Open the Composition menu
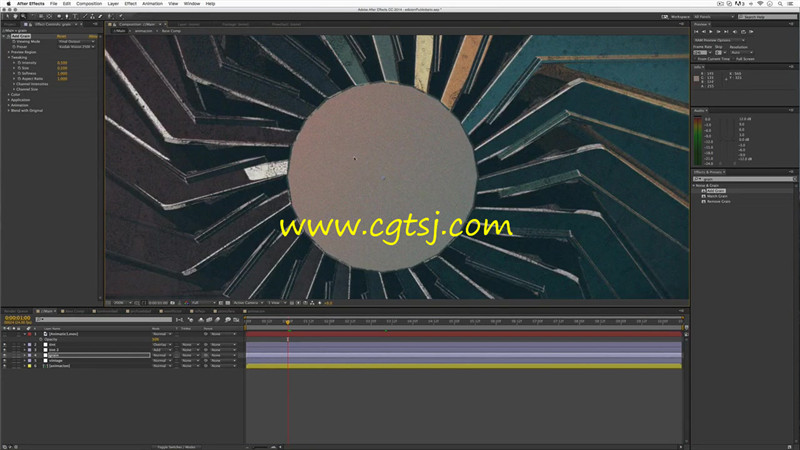 click(89, 4)
